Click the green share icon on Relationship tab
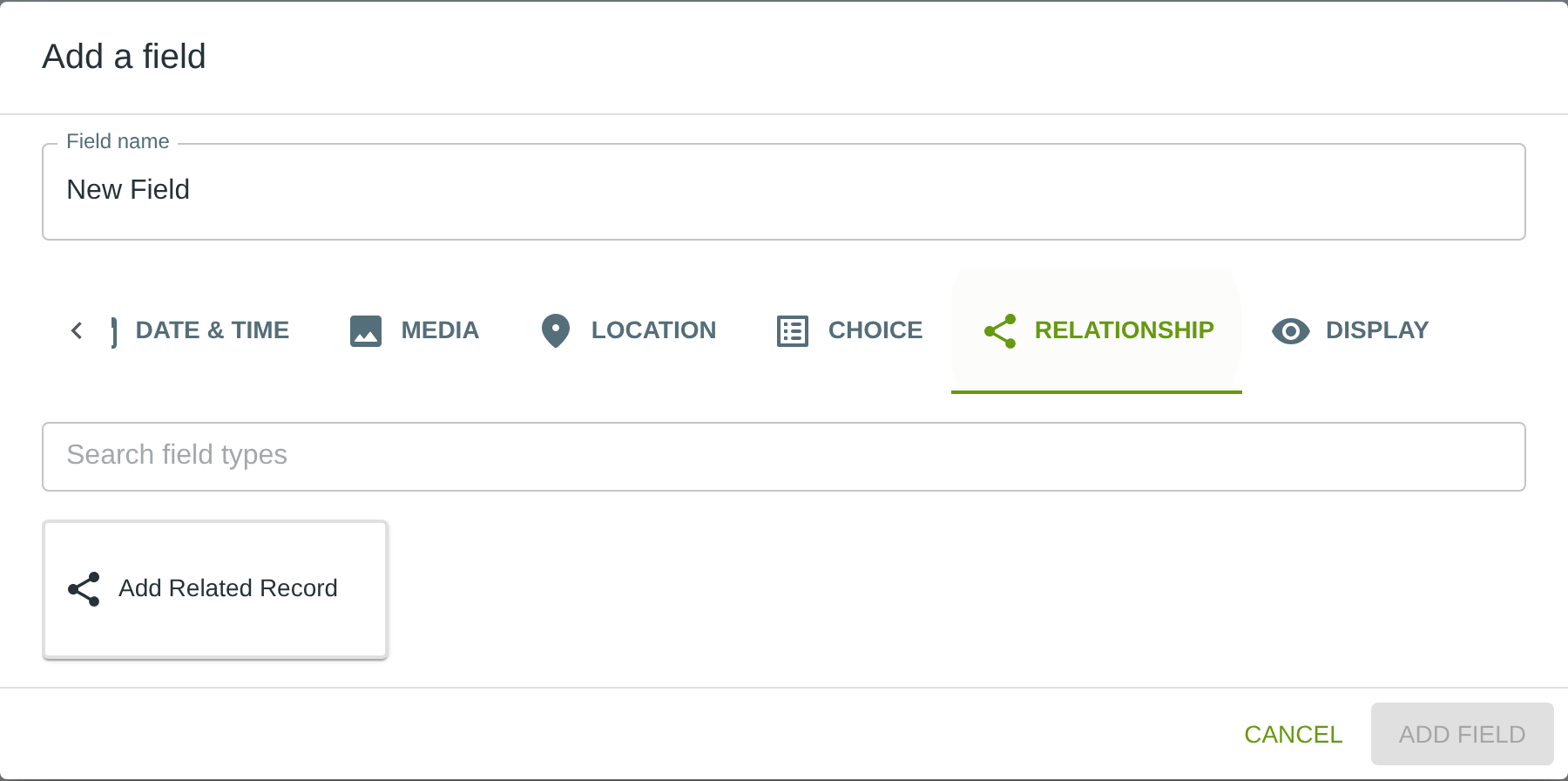Image resolution: width=1568 pixels, height=781 pixels. (1000, 331)
